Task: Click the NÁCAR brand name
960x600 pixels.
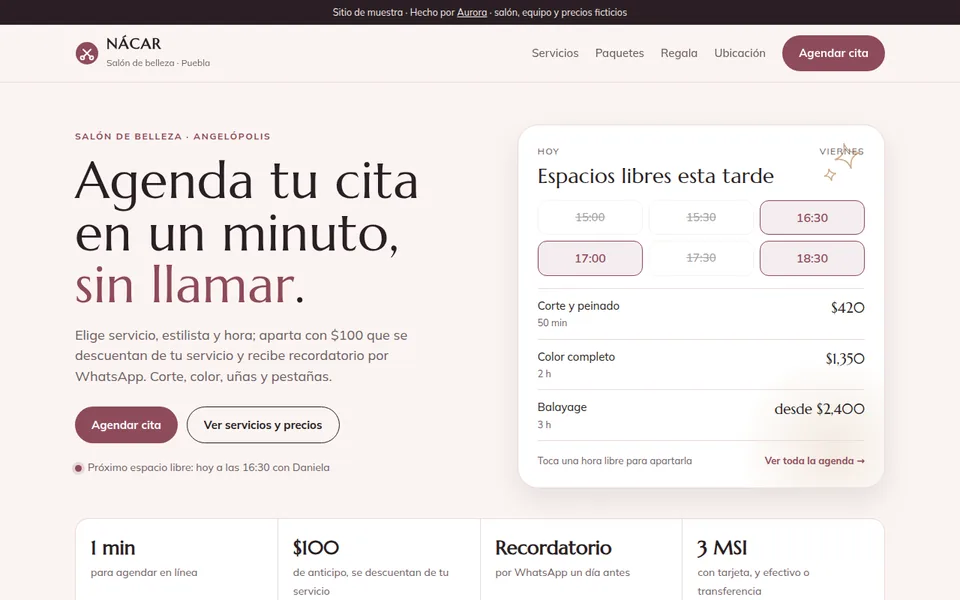Action: tap(133, 43)
